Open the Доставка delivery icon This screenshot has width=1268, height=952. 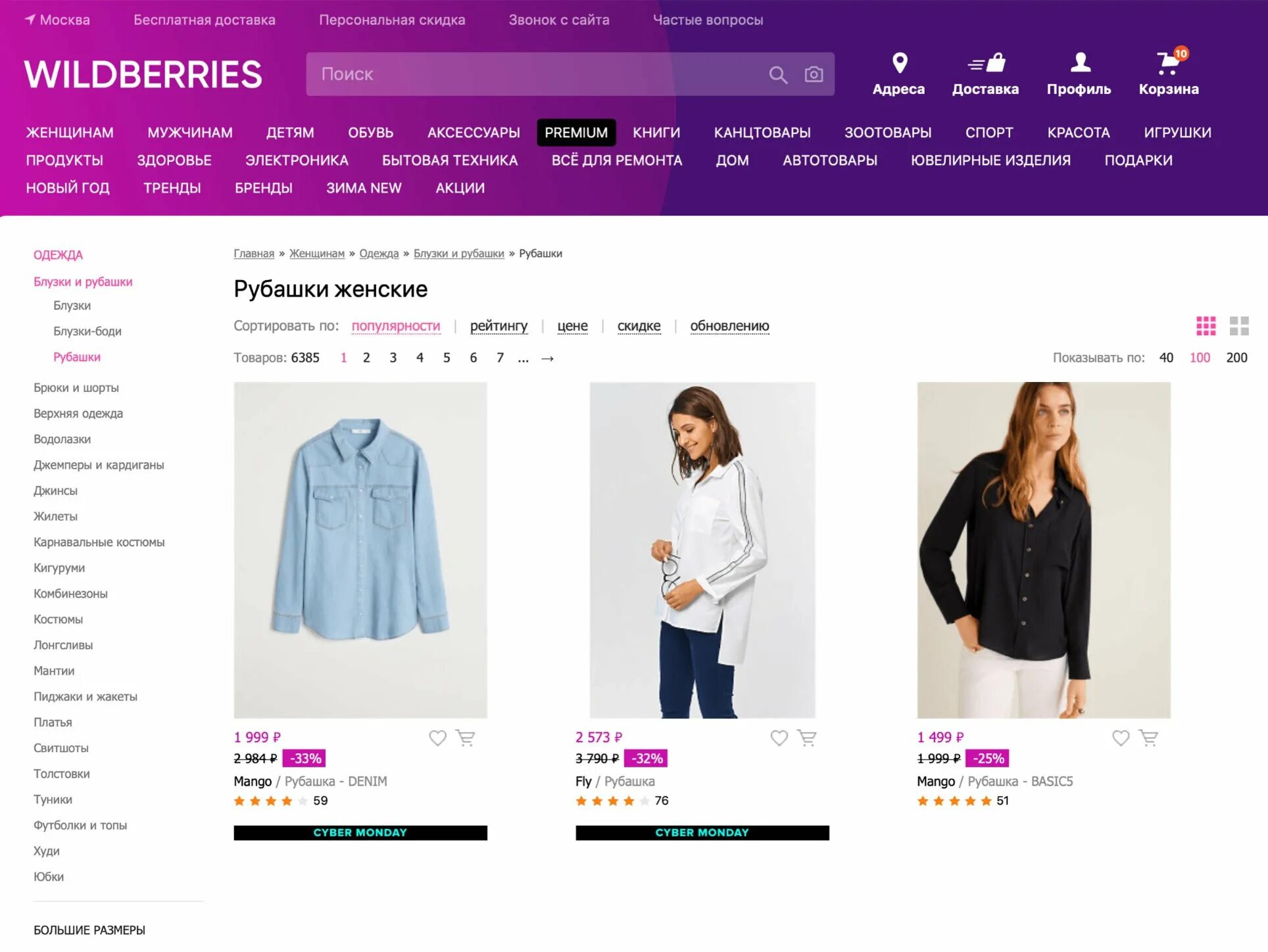click(987, 63)
